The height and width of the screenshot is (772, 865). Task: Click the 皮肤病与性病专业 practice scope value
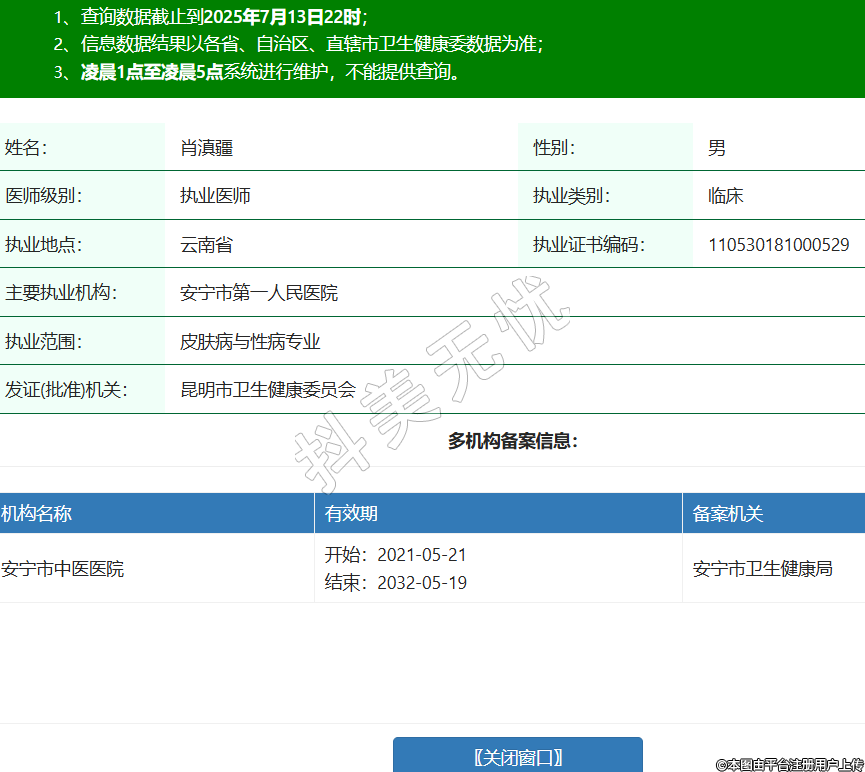[x=250, y=342]
